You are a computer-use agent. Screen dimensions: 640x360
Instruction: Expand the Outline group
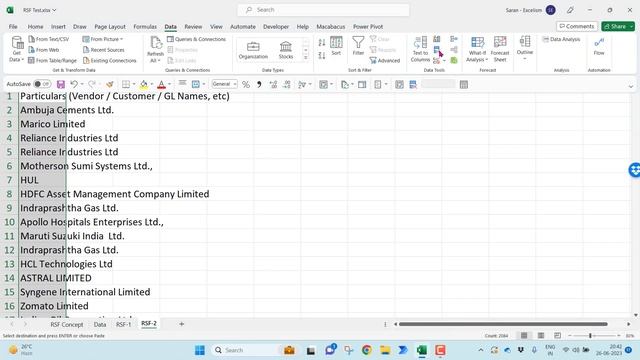pos(525,47)
